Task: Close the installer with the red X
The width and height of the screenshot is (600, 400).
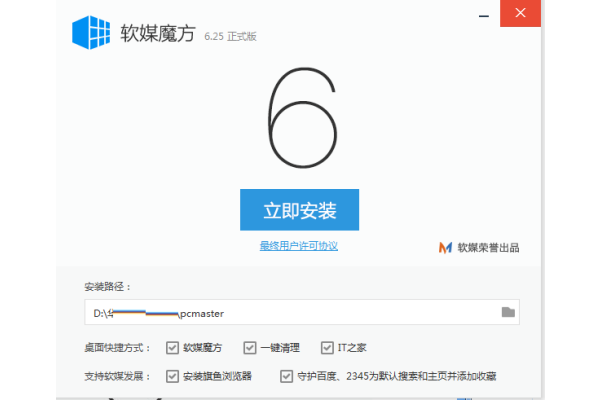Action: click(520, 13)
